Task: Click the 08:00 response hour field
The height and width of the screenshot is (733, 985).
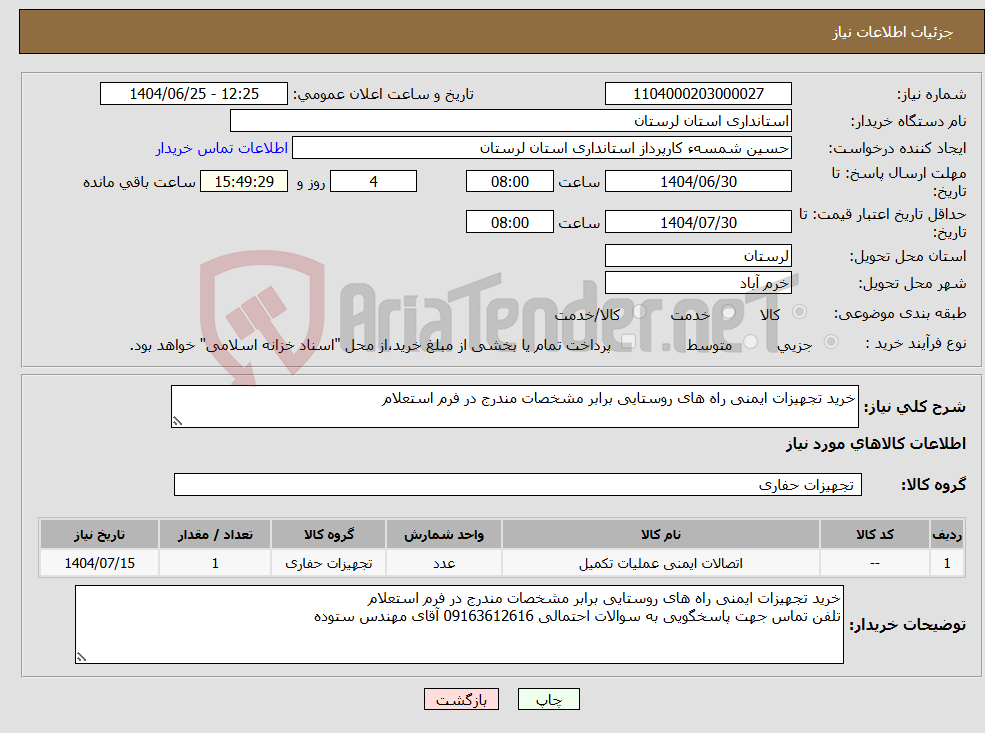Action: coord(509,181)
